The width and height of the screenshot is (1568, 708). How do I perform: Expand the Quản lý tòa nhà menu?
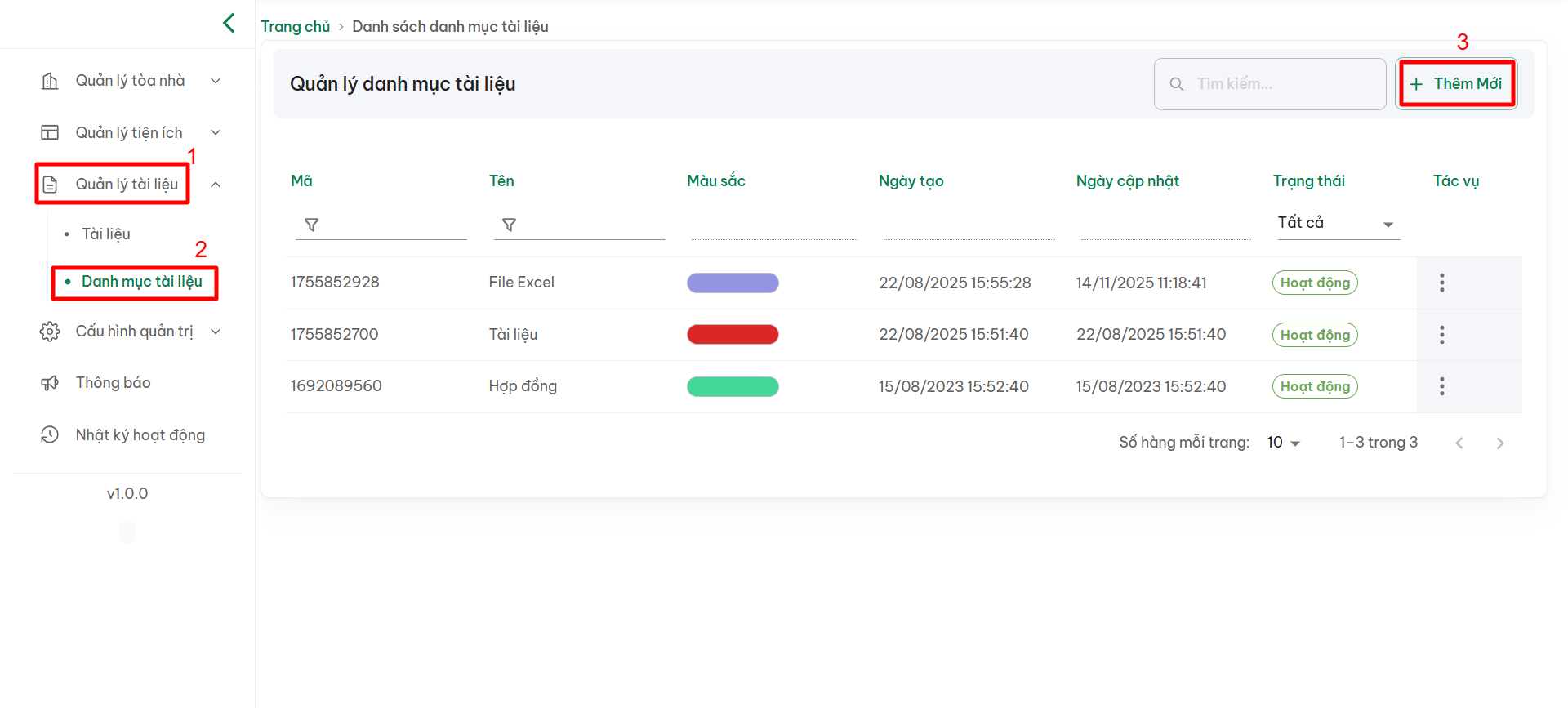tap(216, 81)
